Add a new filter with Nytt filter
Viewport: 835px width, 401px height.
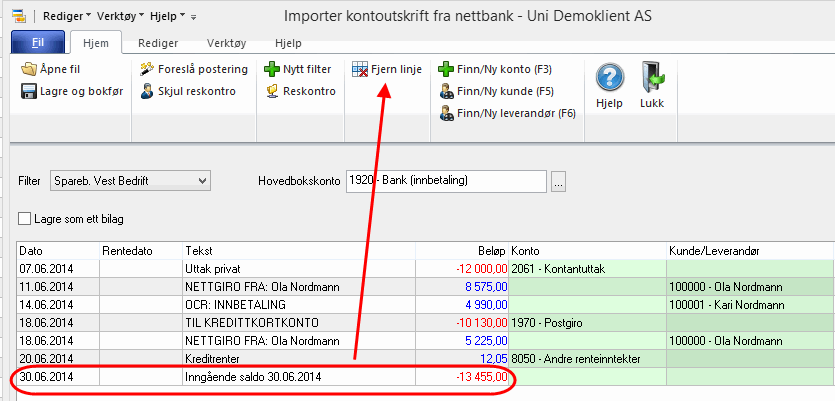point(297,69)
